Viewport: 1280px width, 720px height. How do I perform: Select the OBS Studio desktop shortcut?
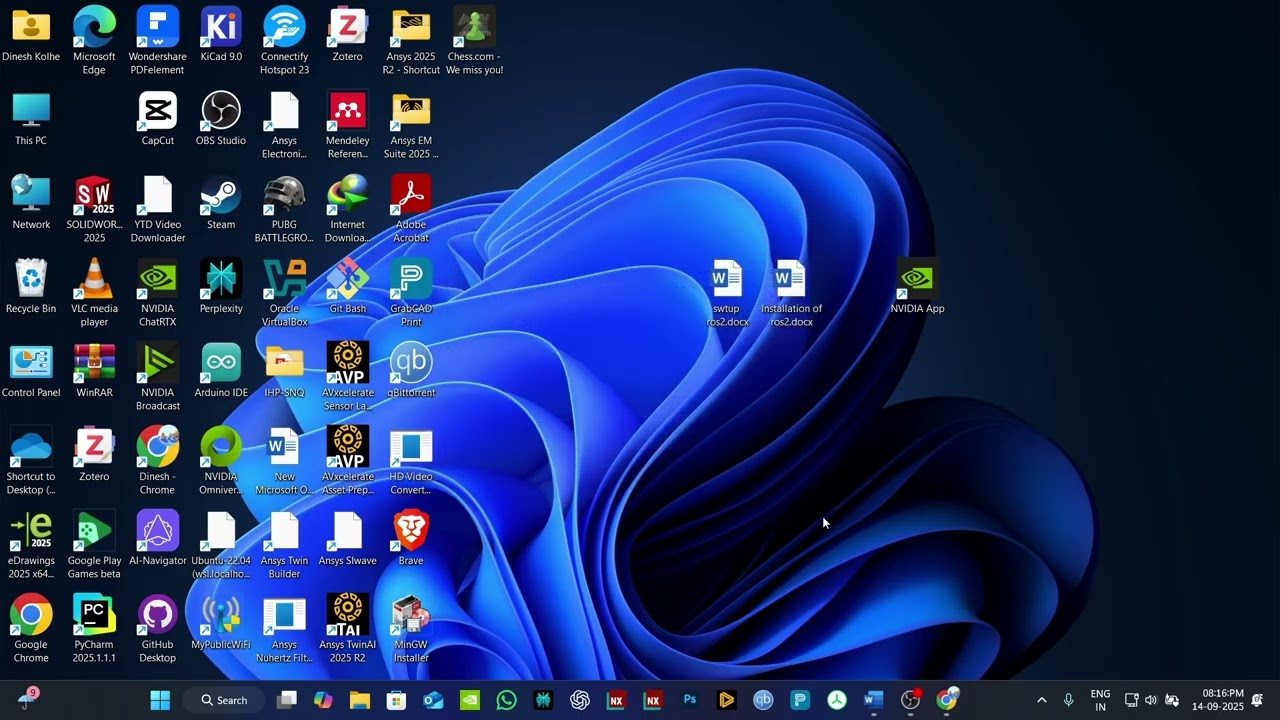221,120
